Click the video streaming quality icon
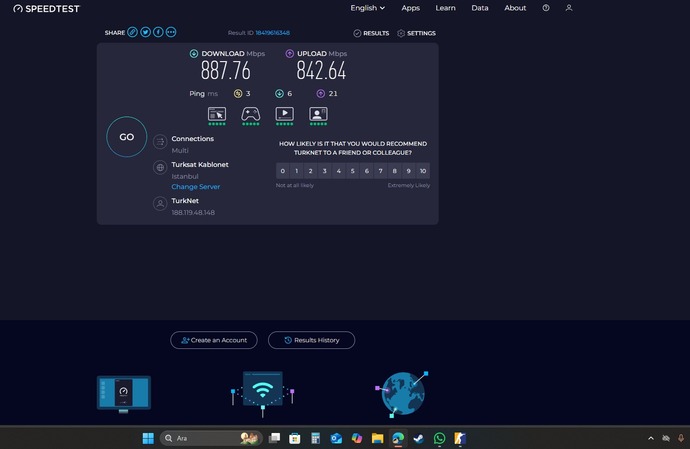This screenshot has width=690, height=449. pos(285,113)
